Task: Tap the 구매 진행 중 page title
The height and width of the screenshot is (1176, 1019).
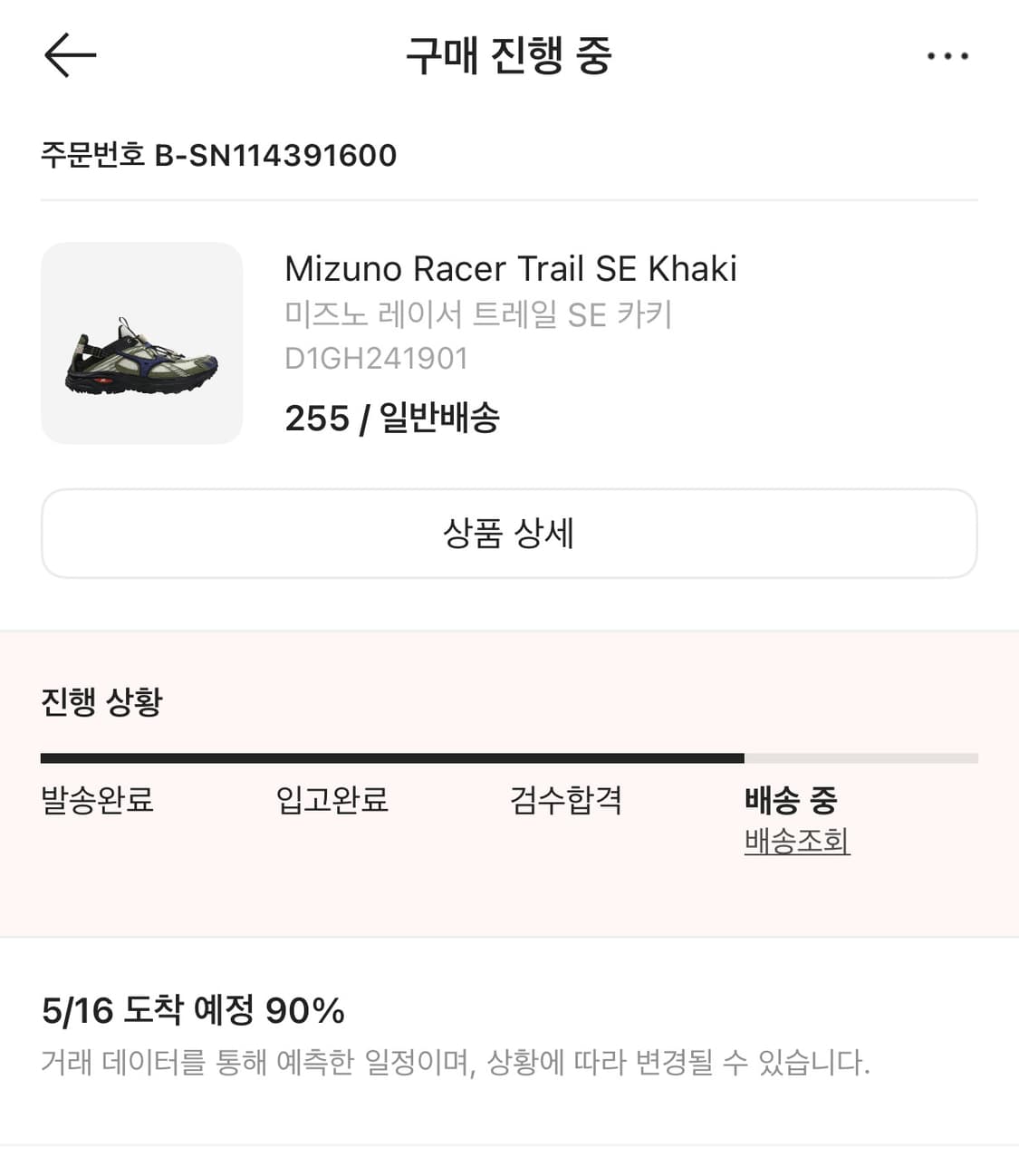Action: (x=509, y=55)
